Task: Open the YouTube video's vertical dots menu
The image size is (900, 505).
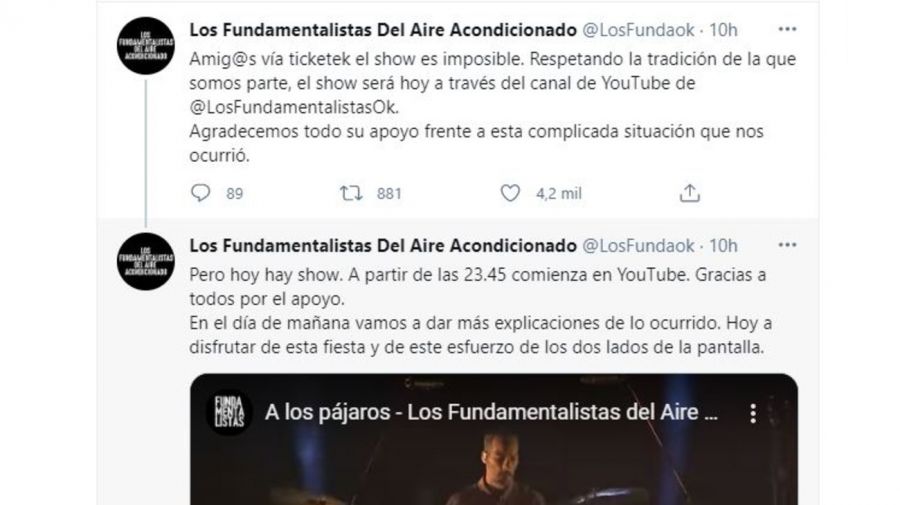Action: (x=752, y=413)
